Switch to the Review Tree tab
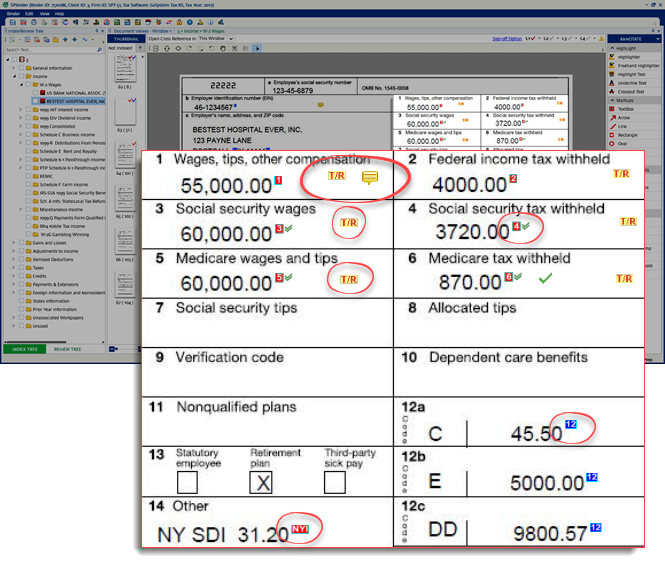 pyautogui.click(x=67, y=349)
